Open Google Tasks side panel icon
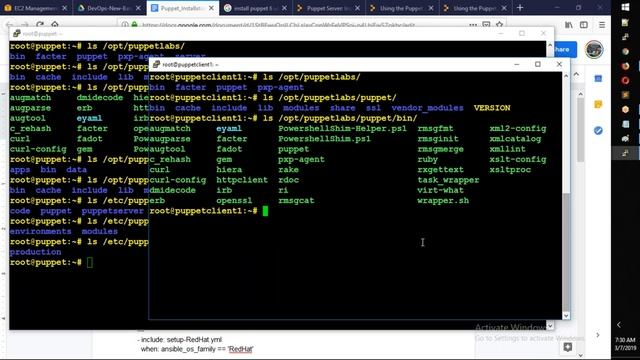640x360 pixels. coord(598,131)
